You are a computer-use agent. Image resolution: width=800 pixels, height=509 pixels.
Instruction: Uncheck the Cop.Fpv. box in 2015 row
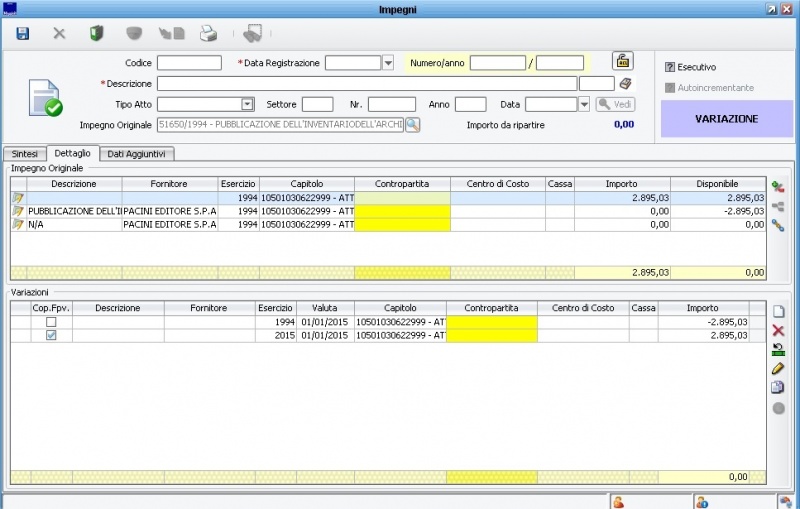(x=51, y=336)
